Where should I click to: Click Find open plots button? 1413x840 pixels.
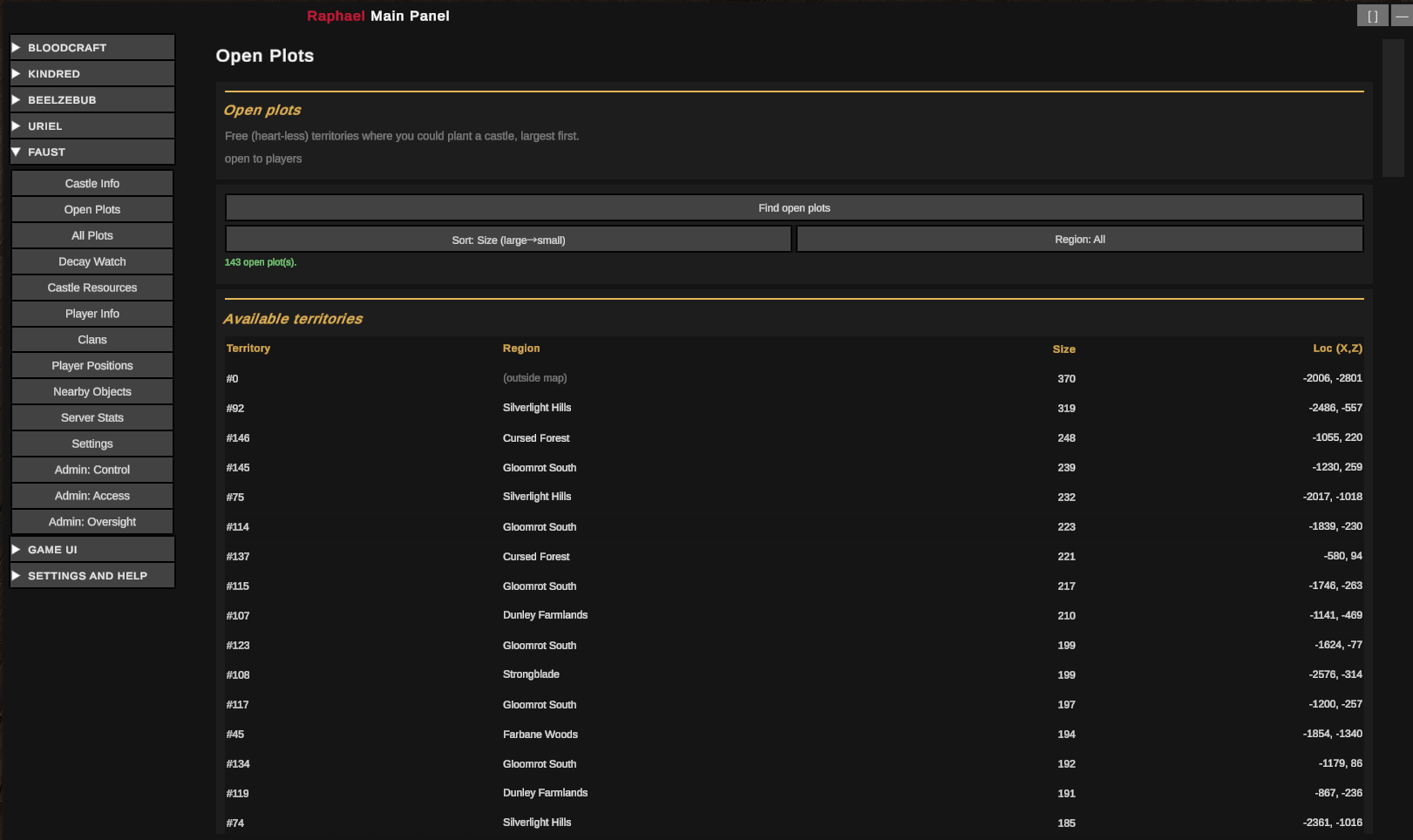point(794,207)
